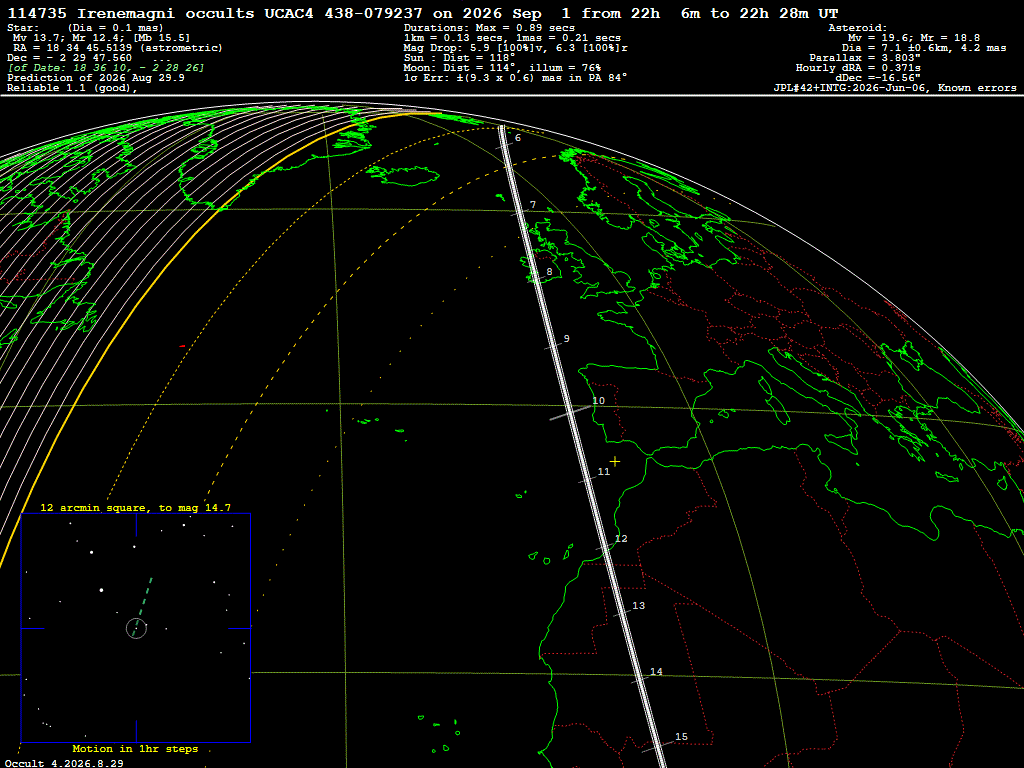Click the Occult 4.2026.8.29 version label
Viewport: 1024px width, 768px height.
pyautogui.click(x=64, y=763)
